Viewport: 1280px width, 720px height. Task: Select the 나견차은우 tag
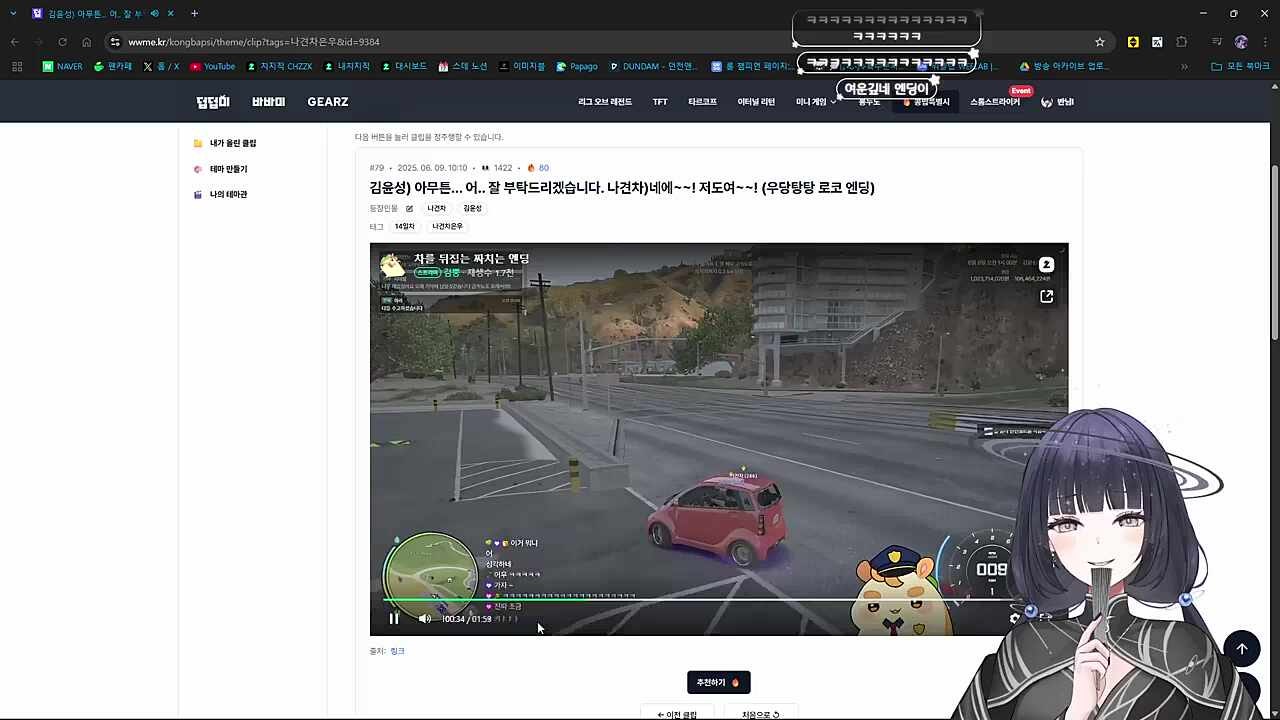tap(447, 226)
